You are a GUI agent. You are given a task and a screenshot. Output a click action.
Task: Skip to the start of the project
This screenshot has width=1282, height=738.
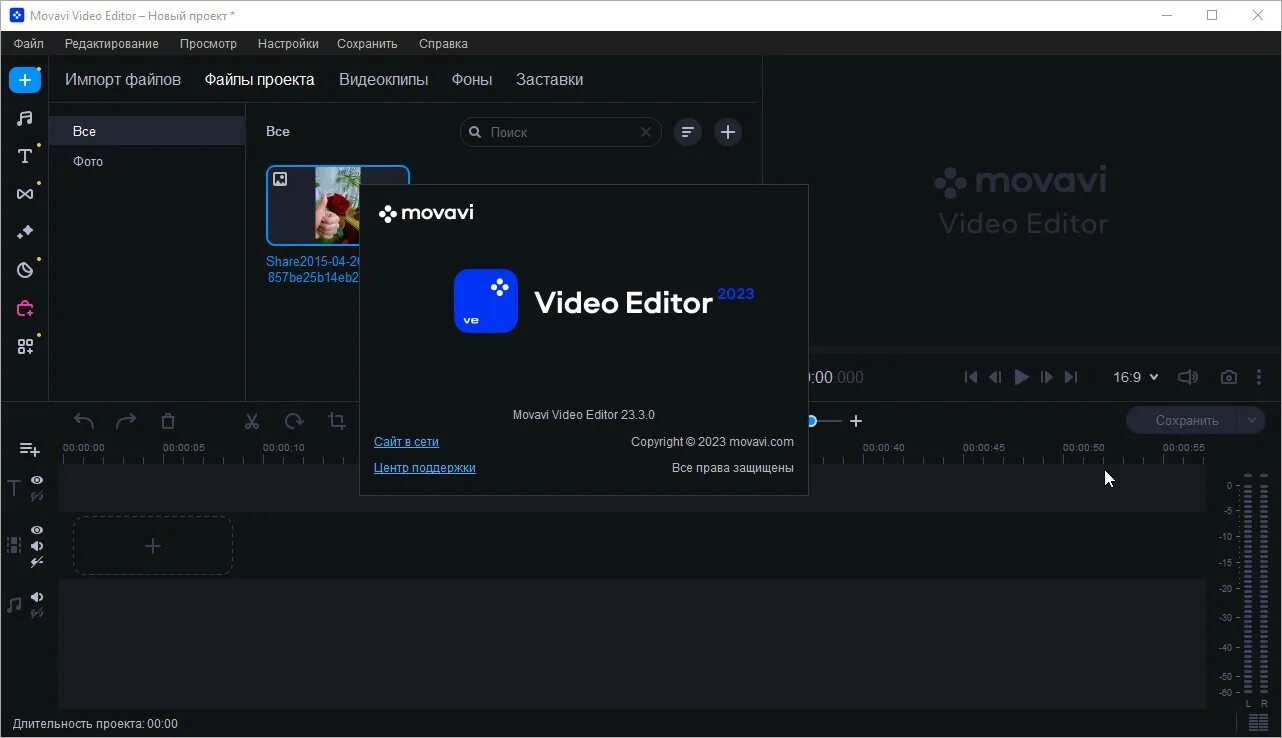970,377
